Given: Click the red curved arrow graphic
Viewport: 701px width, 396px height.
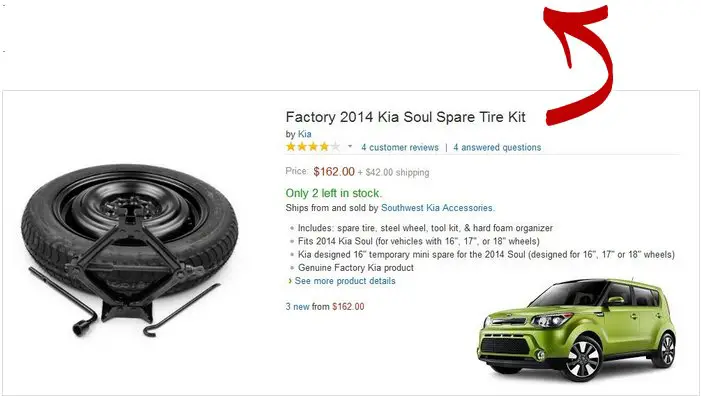Looking at the screenshot, I should point(579,63).
